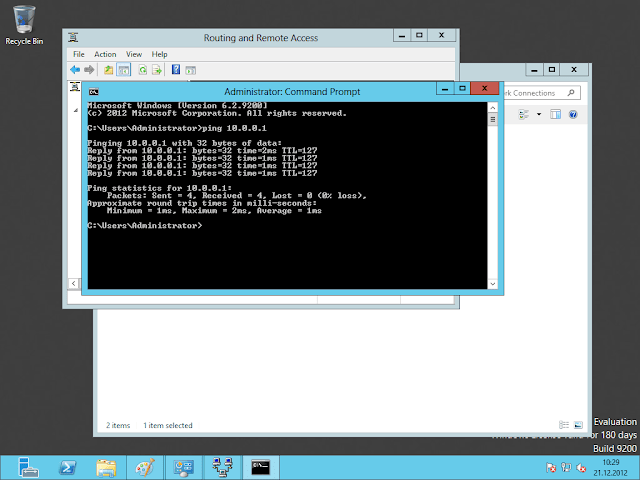Open the Command Prompt system menu icon
640x480 pixels.
91,91
